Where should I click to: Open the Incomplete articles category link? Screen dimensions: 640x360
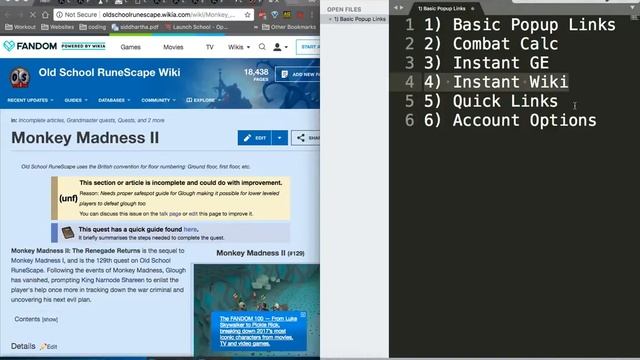[x=41, y=120]
